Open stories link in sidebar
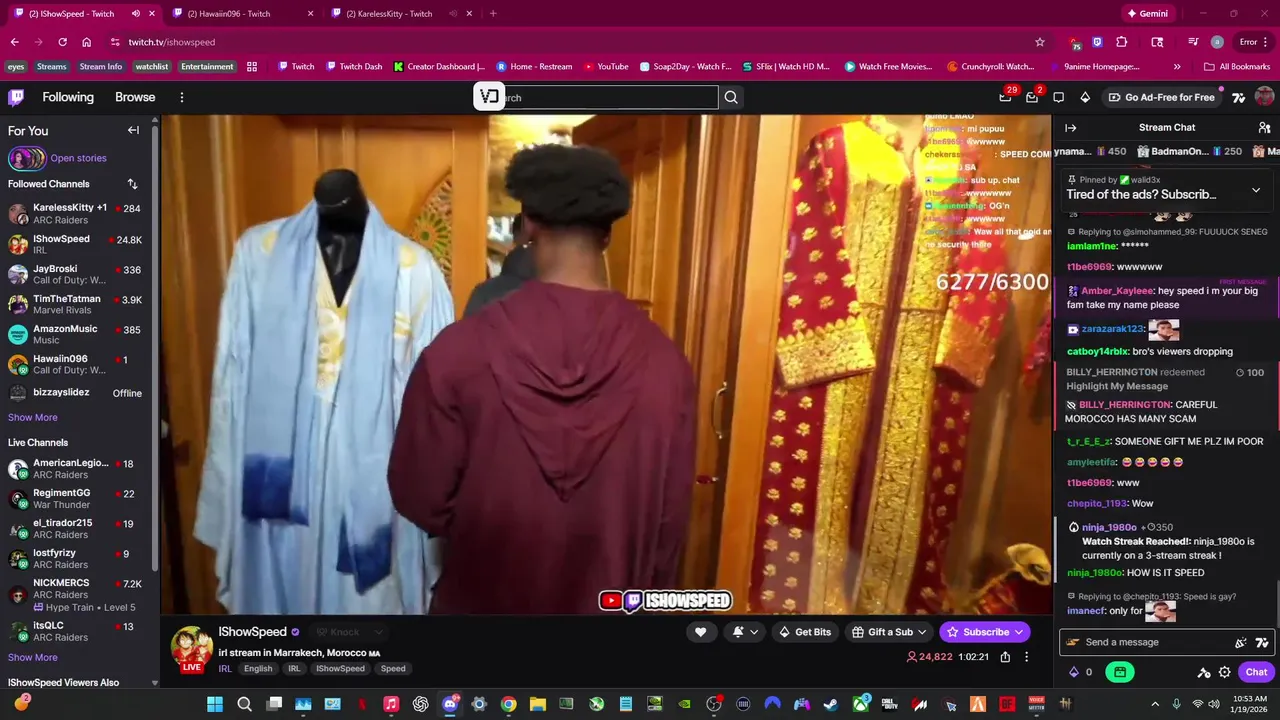 point(78,158)
